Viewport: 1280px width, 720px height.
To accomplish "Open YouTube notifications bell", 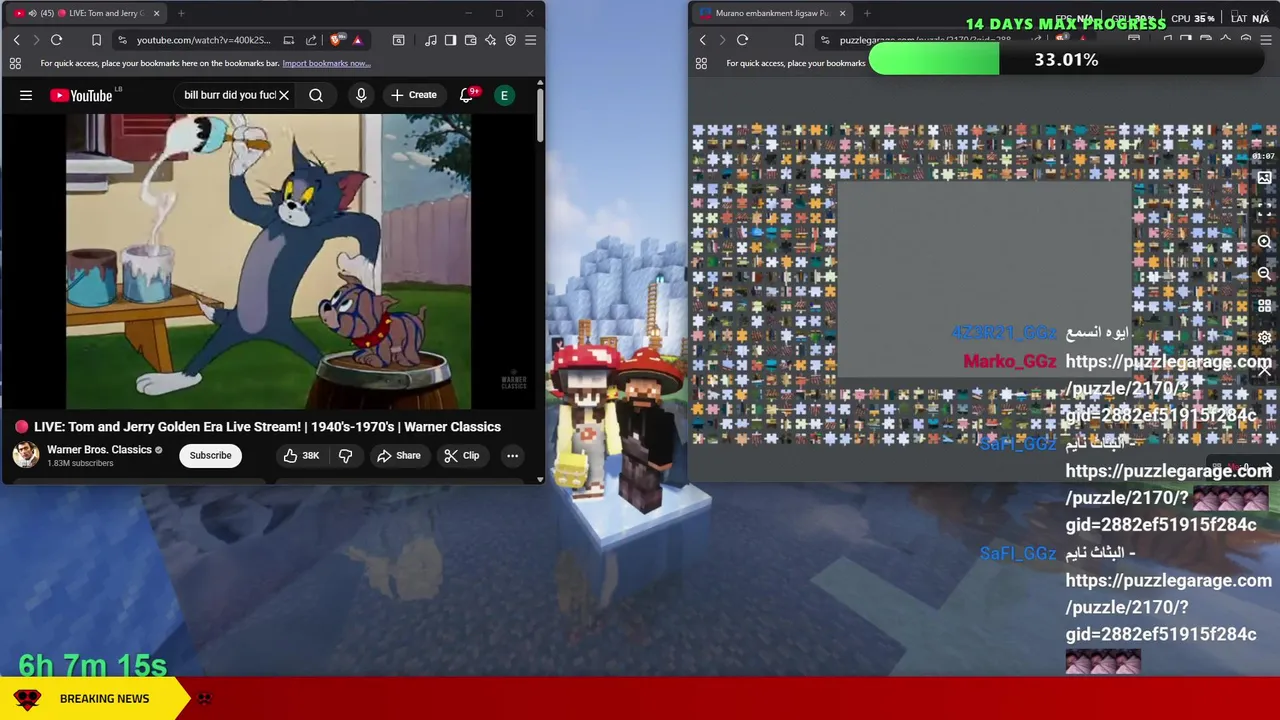I will (466, 95).
